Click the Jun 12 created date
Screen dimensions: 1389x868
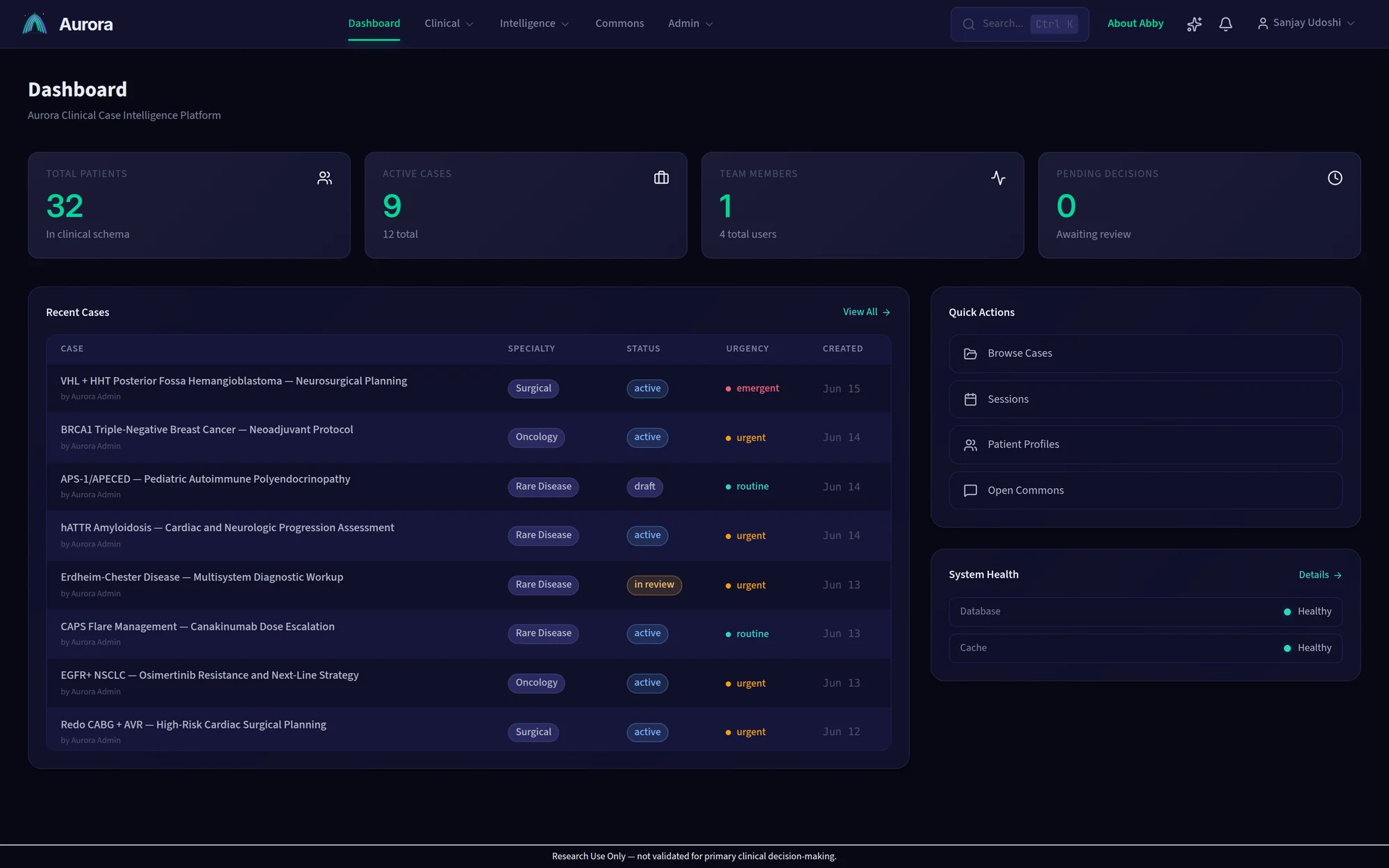[841, 732]
